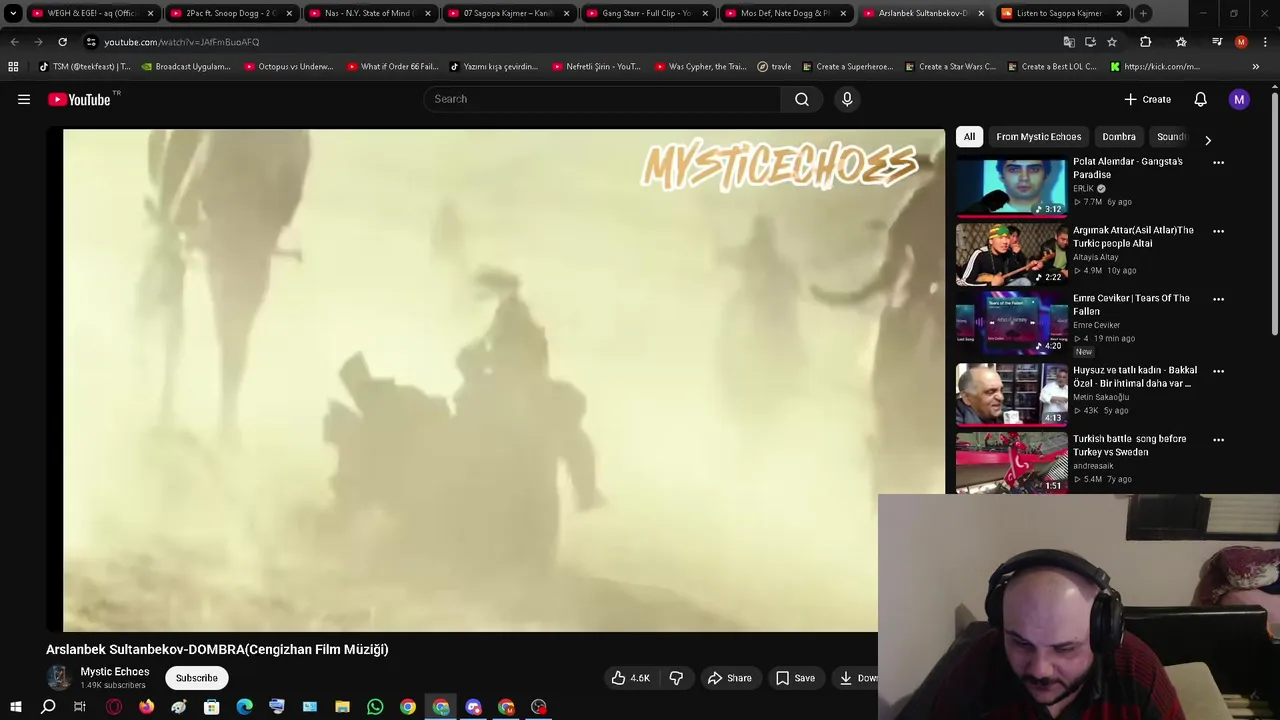
Task: Open more options for Huysuz ve tatlı kadın video
Action: (x=1218, y=371)
